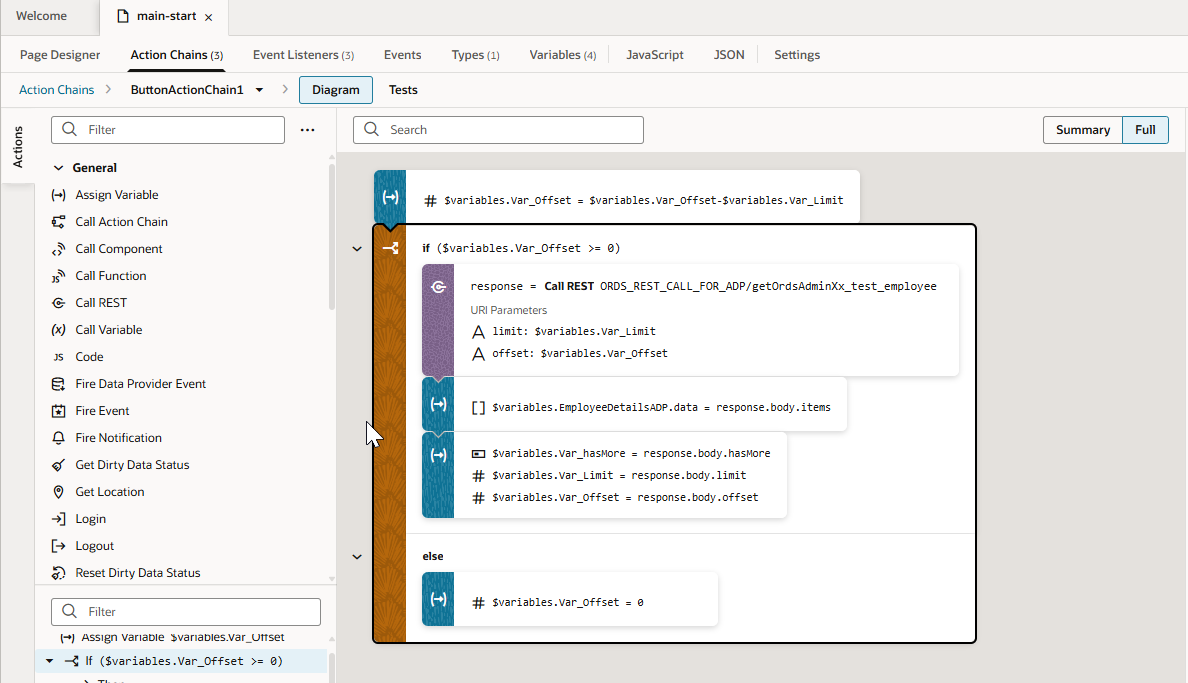Switch diagram view to Full
1188x683 pixels.
pos(1145,130)
